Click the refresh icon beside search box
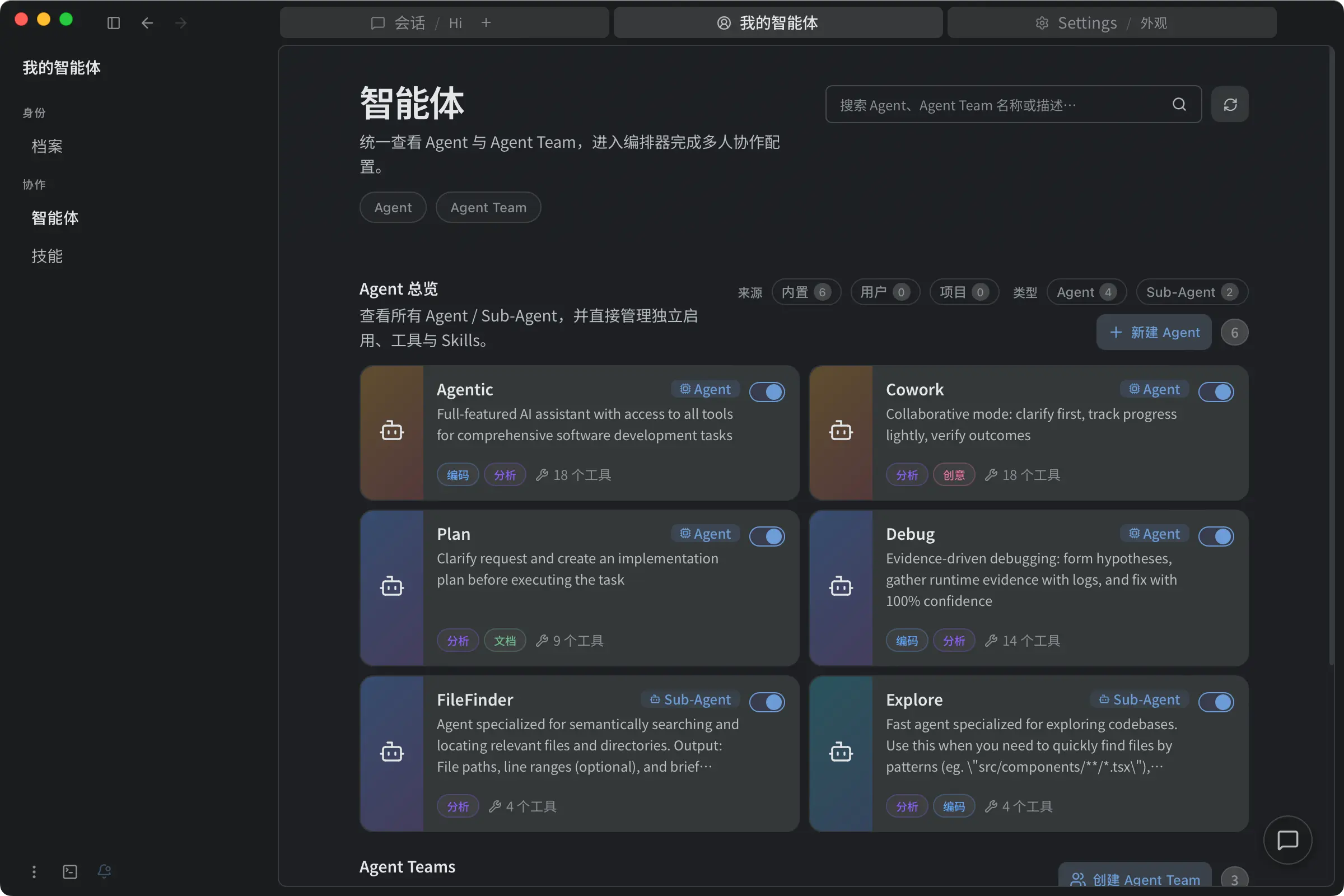 tap(1230, 105)
